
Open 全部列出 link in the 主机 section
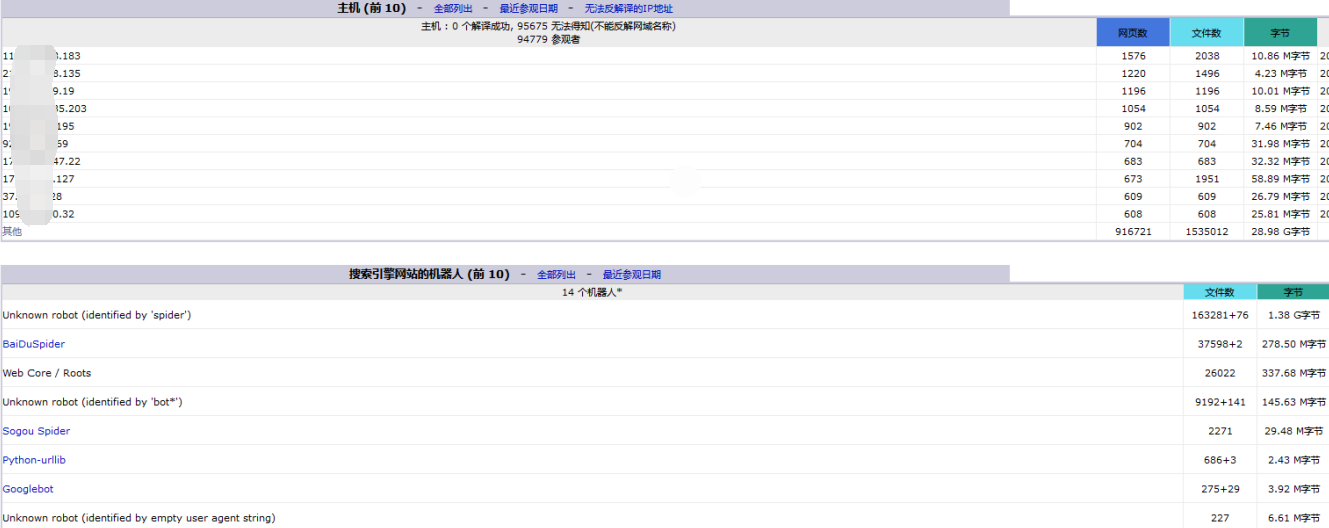point(453,8)
